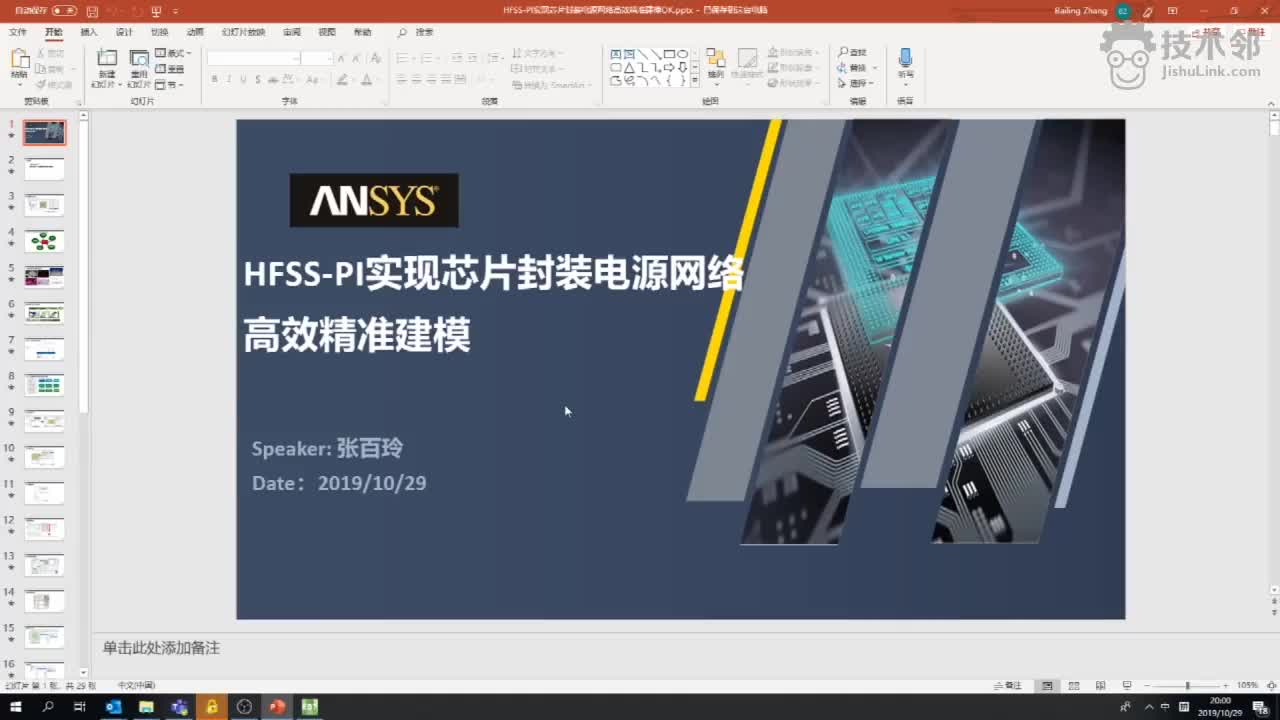Click the Reuse Slides icon
Screen dimensions: 1280x720
point(139,58)
